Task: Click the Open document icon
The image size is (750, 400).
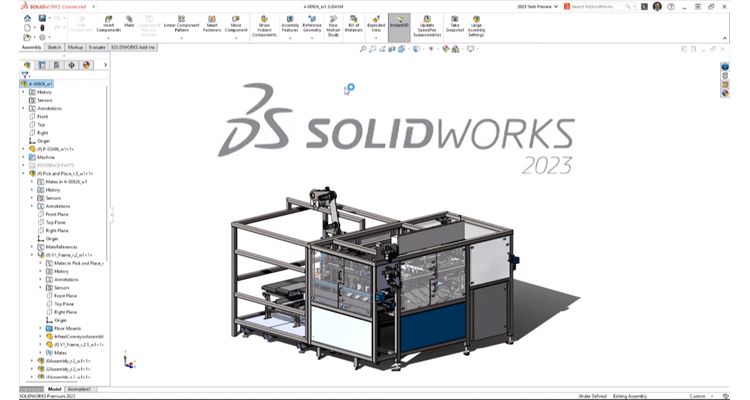Action: coord(28,37)
